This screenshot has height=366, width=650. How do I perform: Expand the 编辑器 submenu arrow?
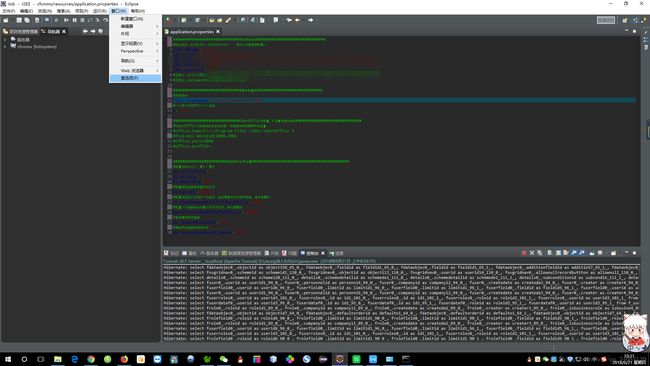[x=157, y=26]
